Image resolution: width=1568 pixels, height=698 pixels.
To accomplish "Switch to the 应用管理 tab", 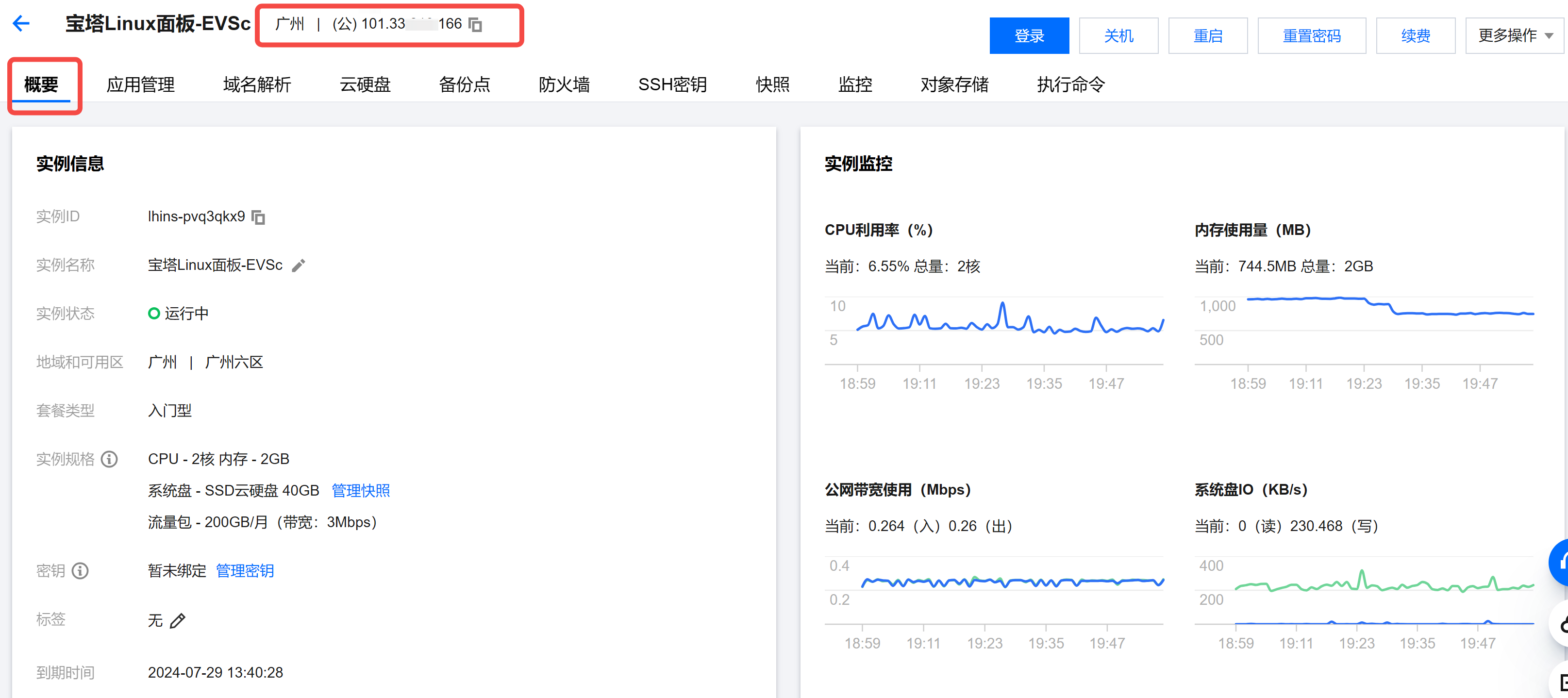I will pyautogui.click(x=141, y=84).
